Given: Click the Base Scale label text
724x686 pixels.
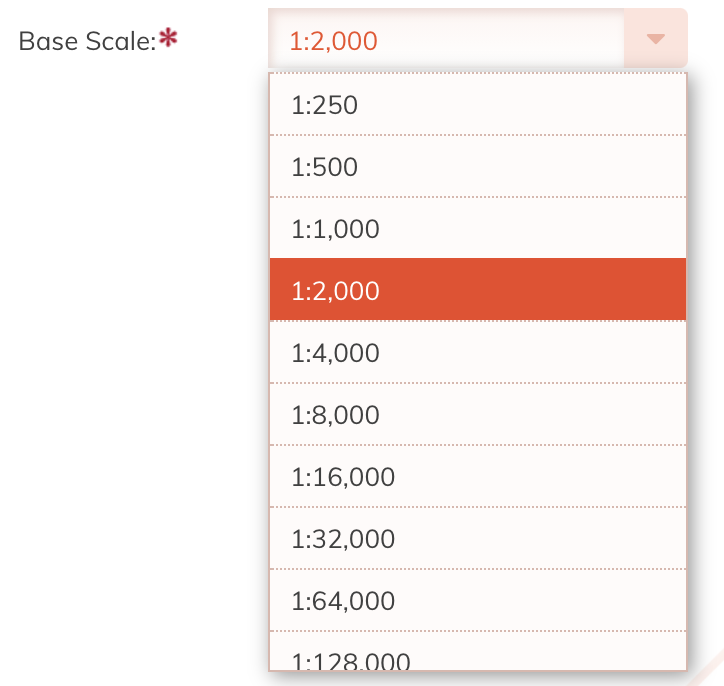Looking at the screenshot, I should point(87,41).
